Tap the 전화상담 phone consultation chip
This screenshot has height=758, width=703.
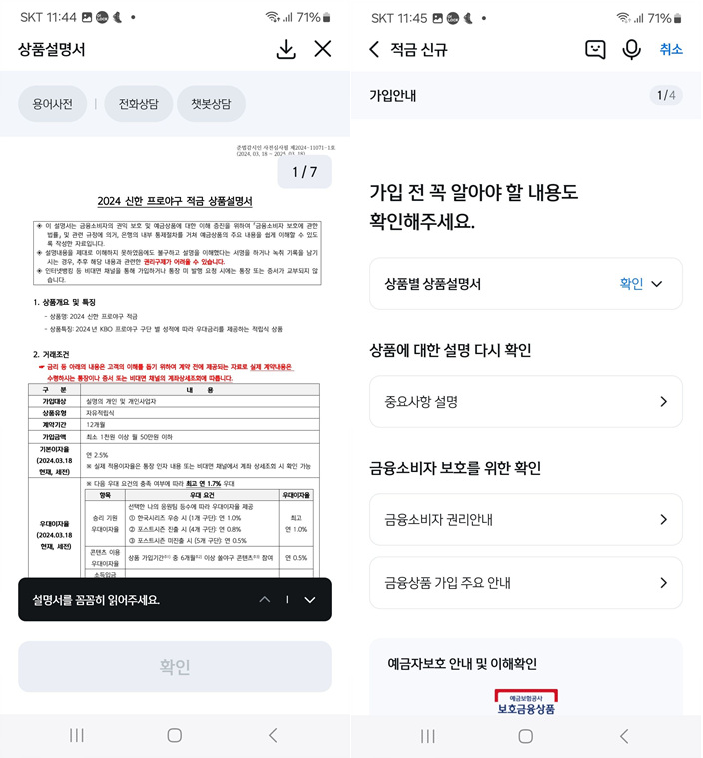click(139, 104)
